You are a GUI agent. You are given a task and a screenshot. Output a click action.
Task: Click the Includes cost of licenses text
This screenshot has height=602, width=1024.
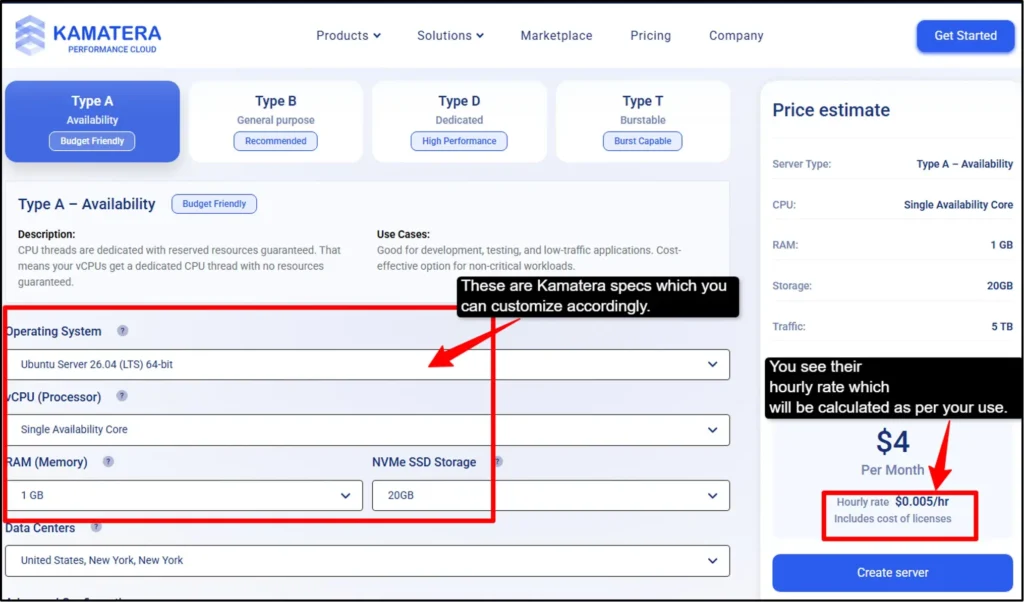(892, 518)
